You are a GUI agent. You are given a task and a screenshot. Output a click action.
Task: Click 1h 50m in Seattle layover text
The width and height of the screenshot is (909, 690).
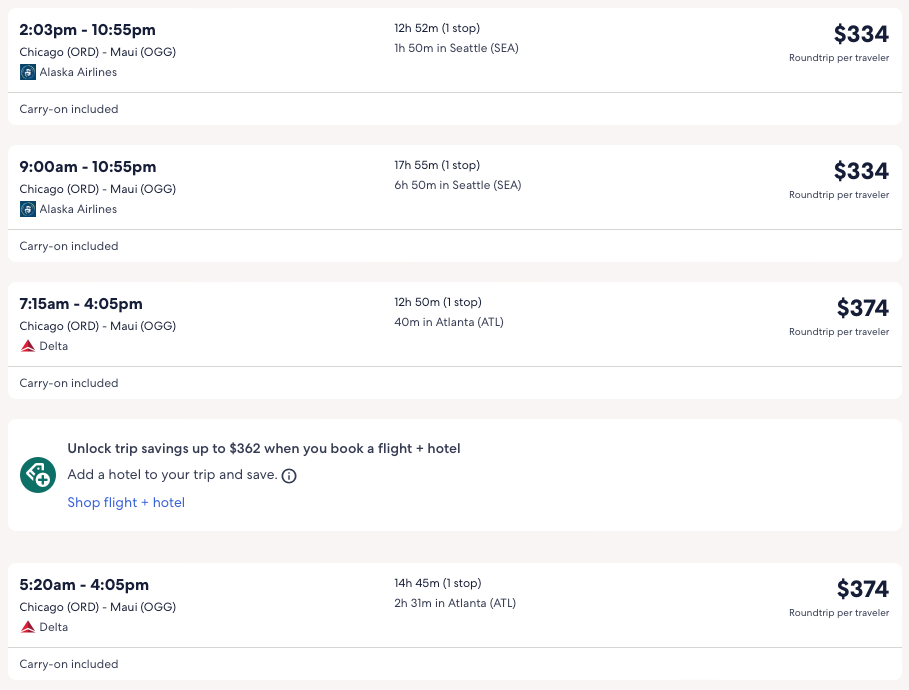(x=456, y=48)
